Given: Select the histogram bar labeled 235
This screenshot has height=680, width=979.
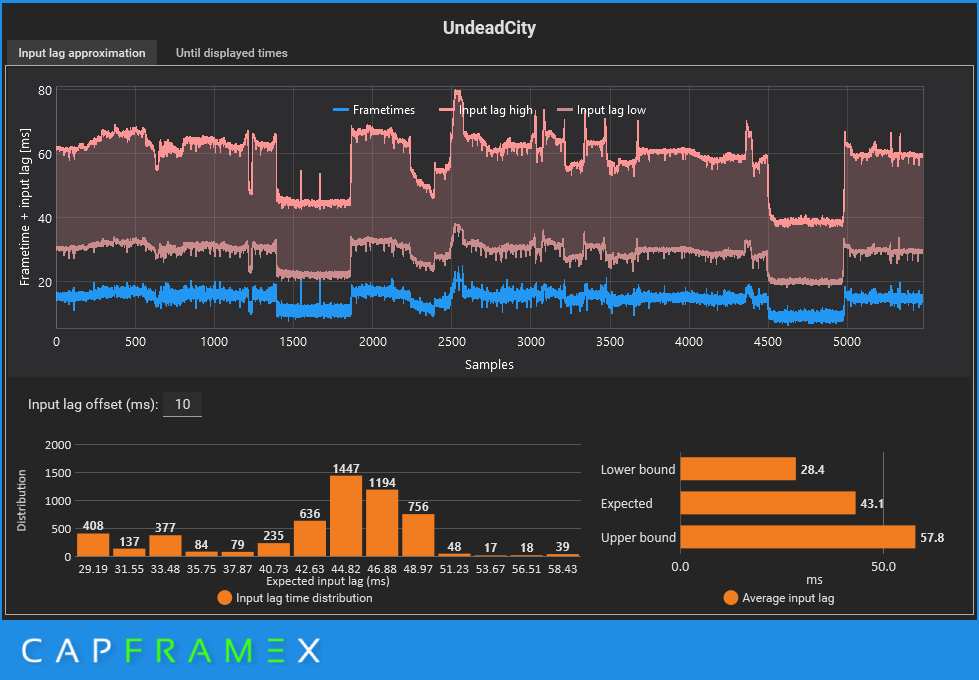Looking at the screenshot, I should (273, 549).
